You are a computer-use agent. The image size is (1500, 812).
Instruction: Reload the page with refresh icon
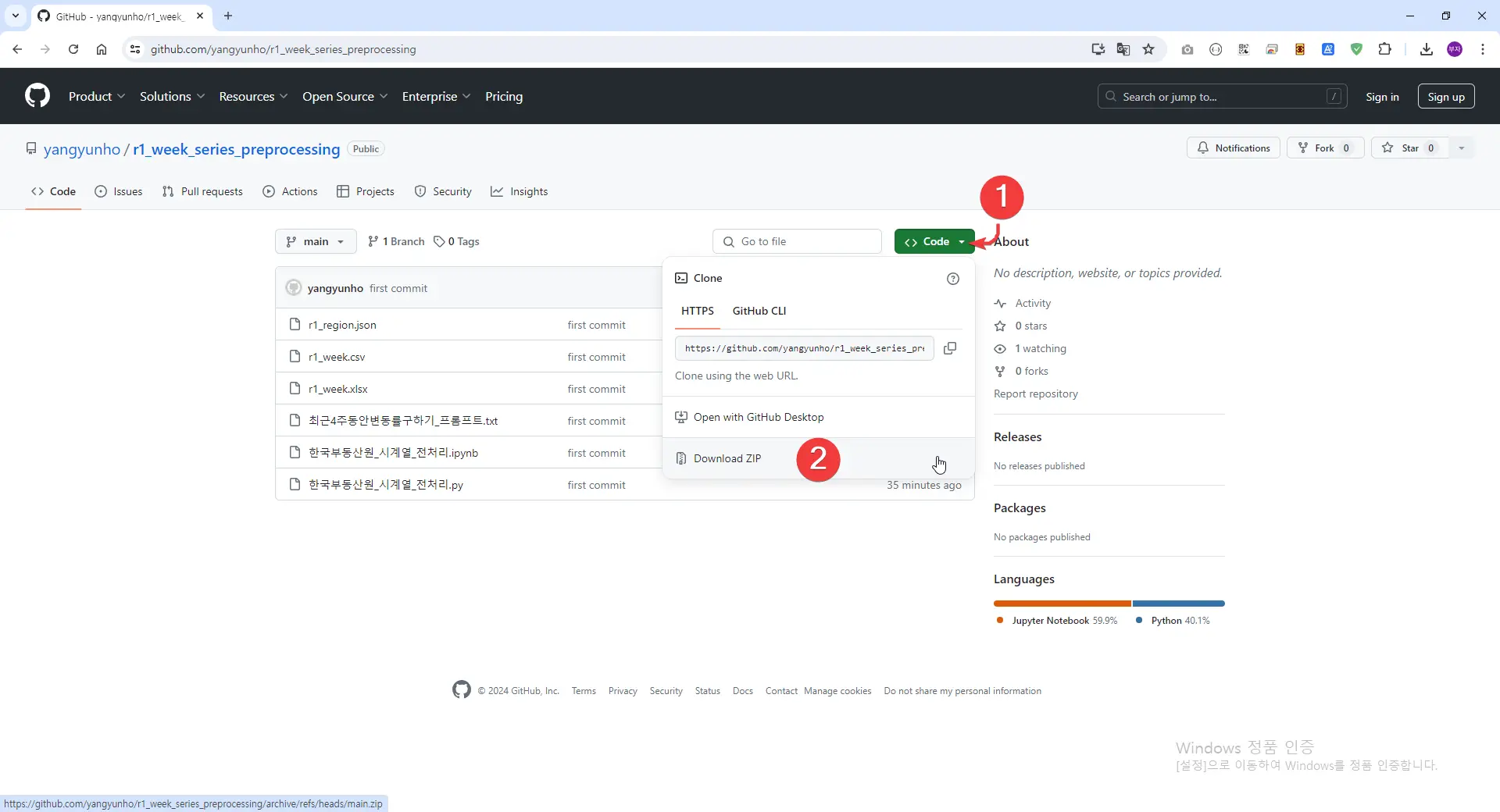coord(73,49)
